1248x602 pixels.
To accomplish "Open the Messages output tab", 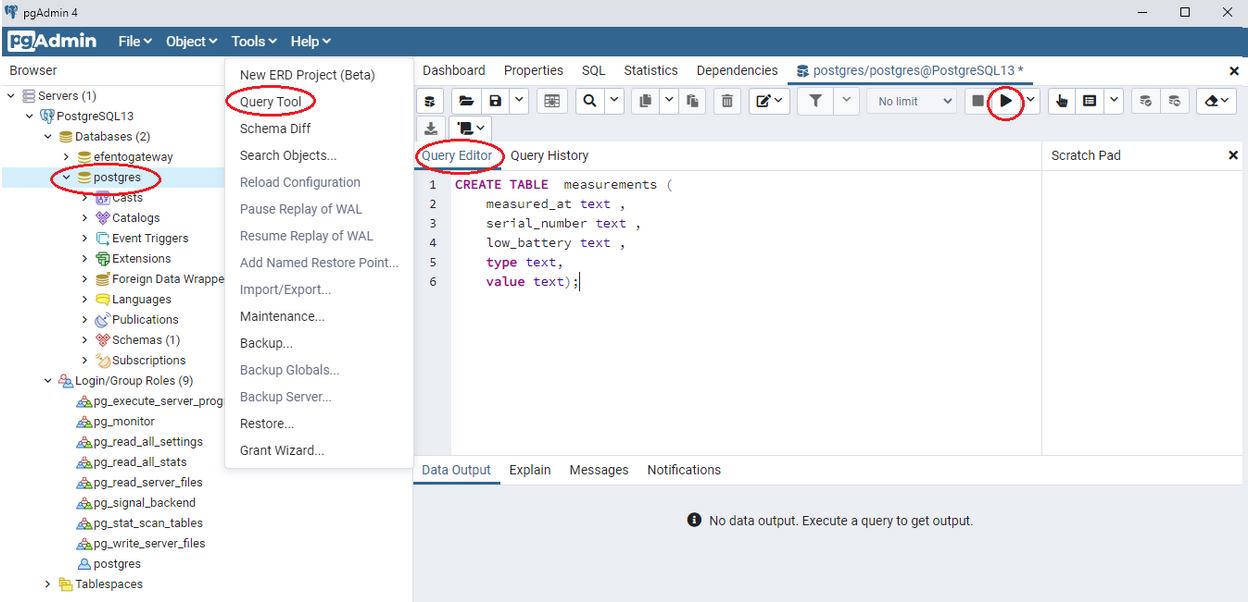I will [x=598, y=470].
